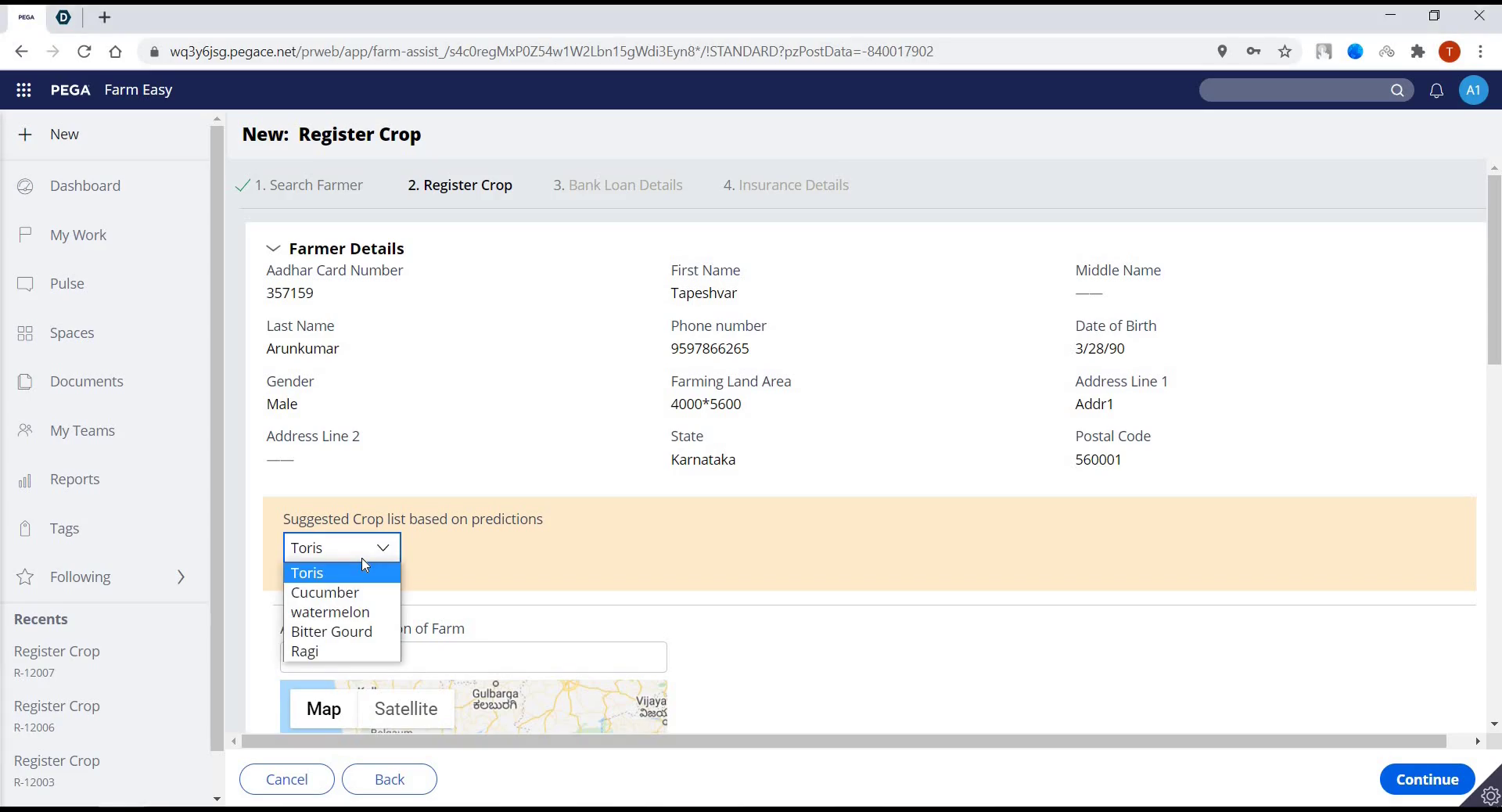Image resolution: width=1502 pixels, height=812 pixels.
Task: Open the notifications bell
Action: coord(1436,91)
